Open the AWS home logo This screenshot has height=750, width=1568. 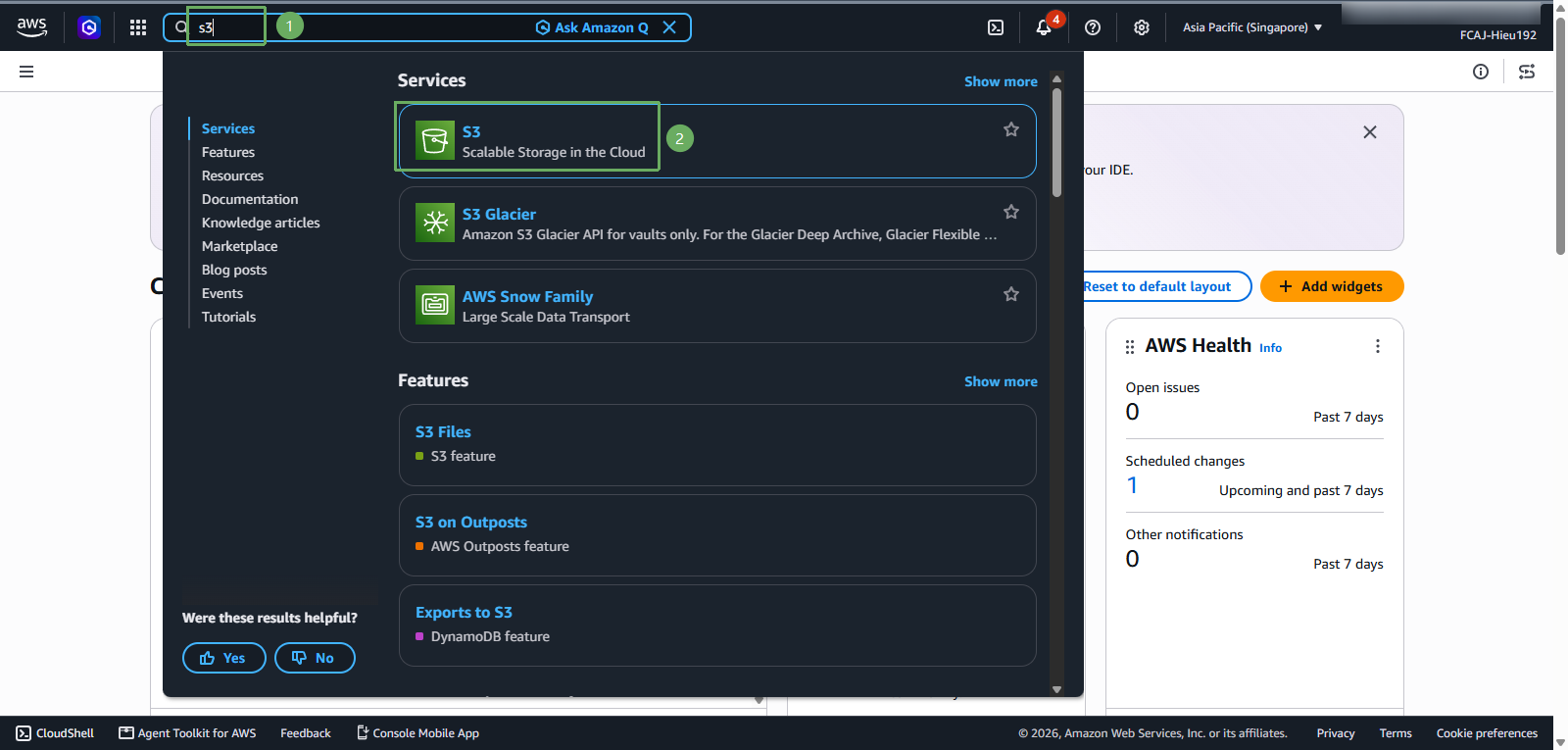coord(31,27)
